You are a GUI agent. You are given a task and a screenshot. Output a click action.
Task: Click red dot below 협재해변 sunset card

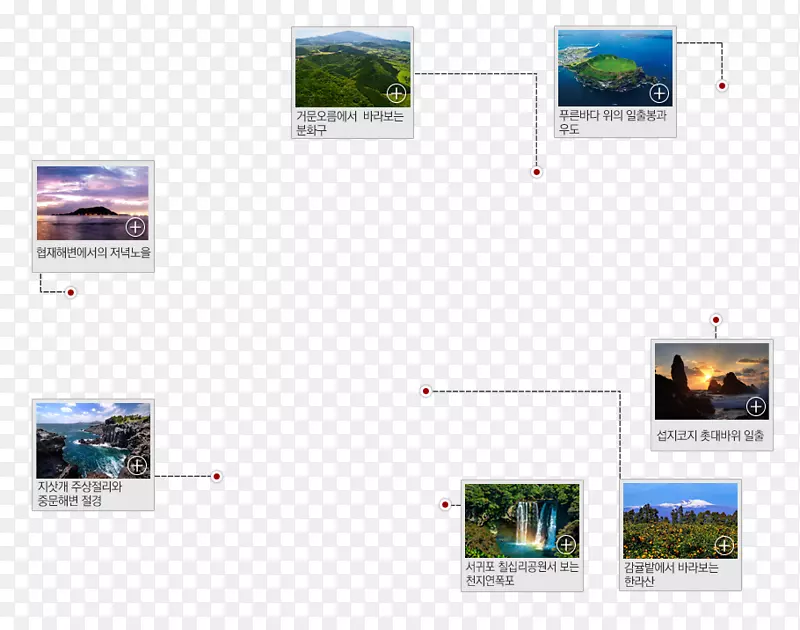[71, 293]
